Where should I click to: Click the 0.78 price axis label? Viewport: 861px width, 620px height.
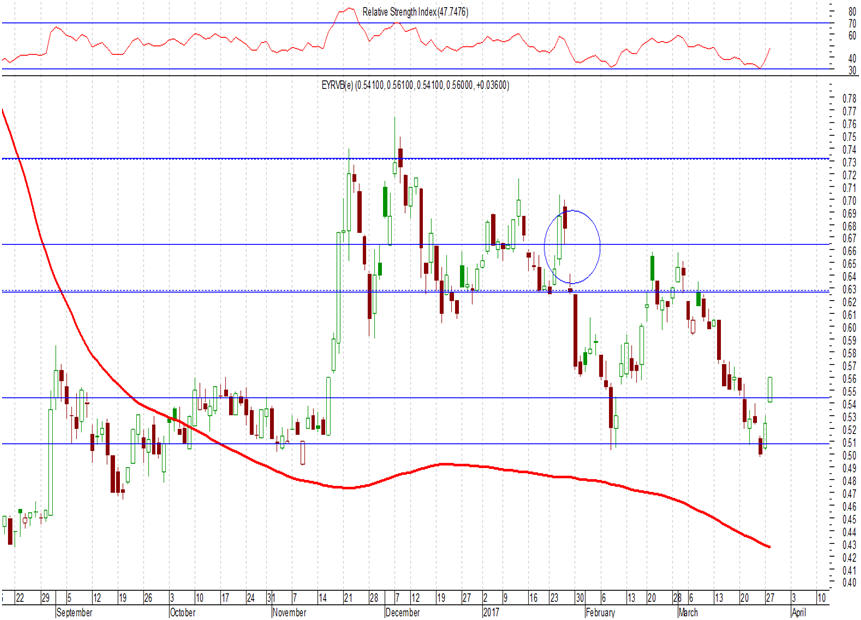[x=849, y=99]
